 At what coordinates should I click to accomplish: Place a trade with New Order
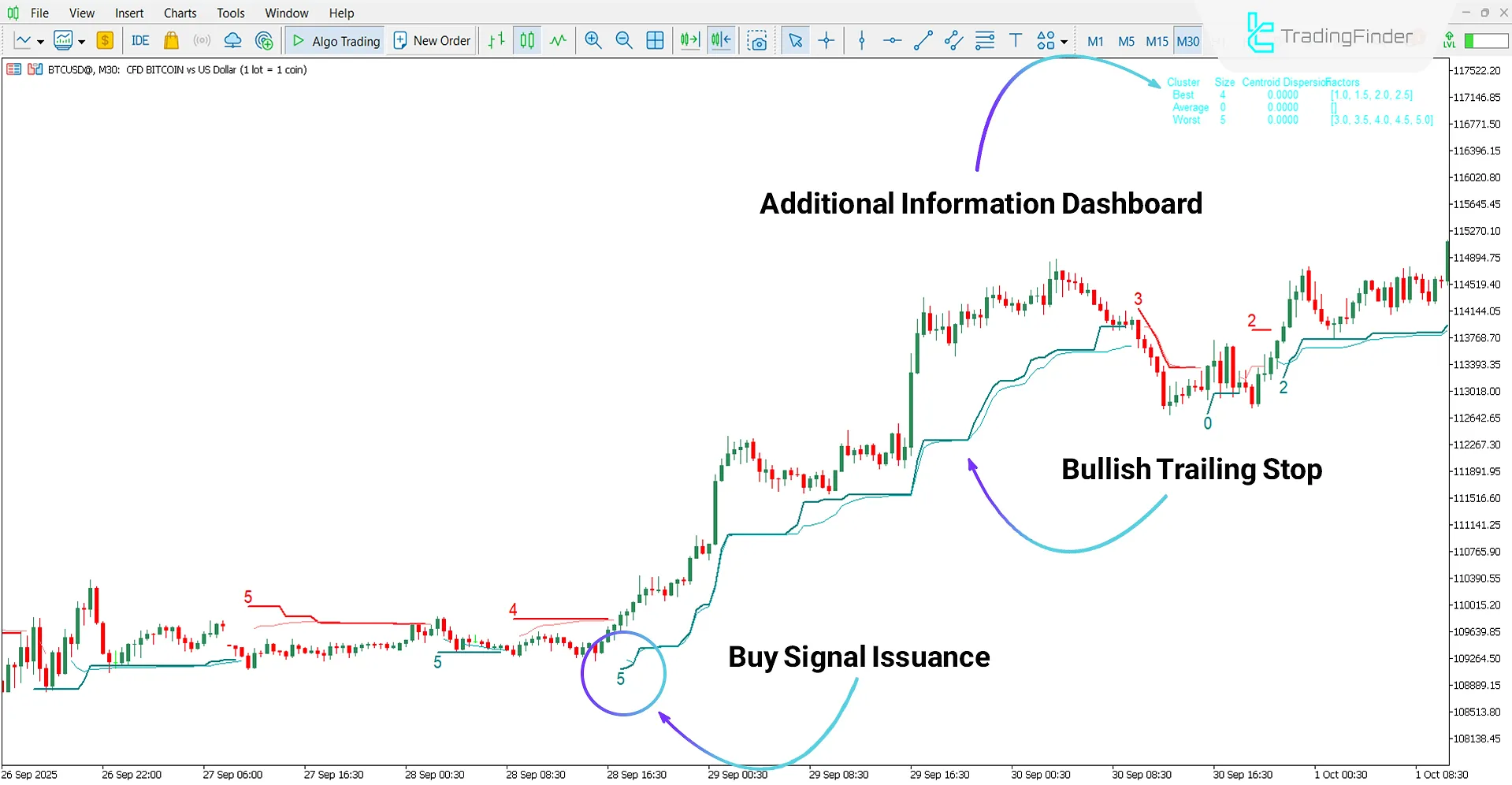(432, 40)
